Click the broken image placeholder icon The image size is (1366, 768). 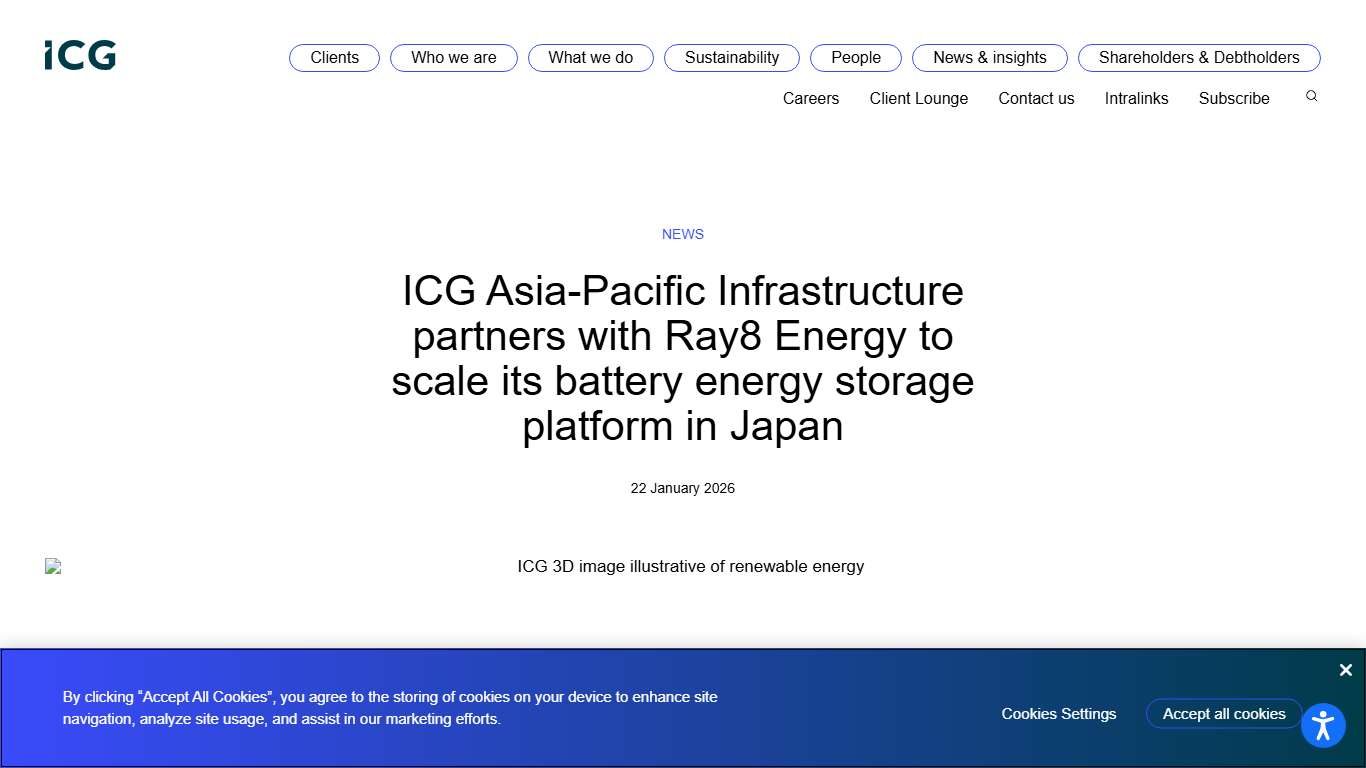coord(53,565)
